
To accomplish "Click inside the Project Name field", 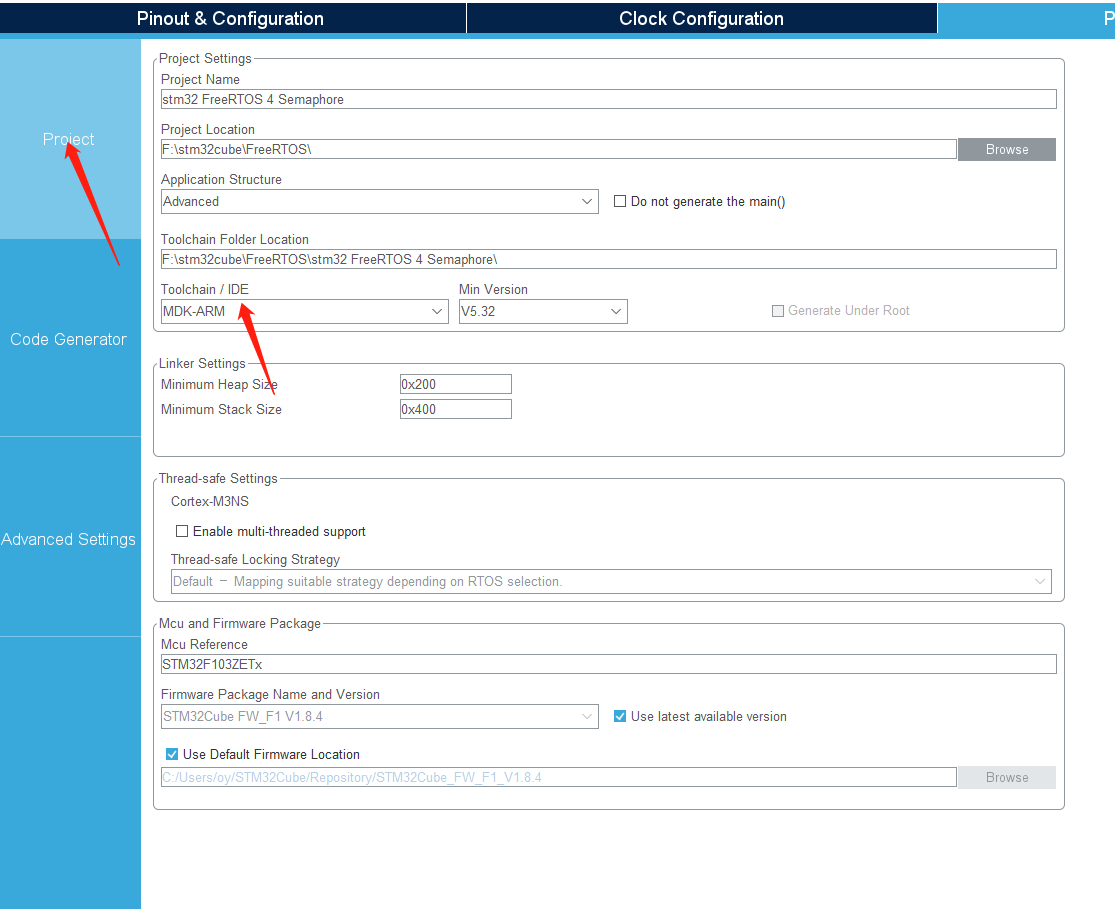I will click(x=608, y=99).
